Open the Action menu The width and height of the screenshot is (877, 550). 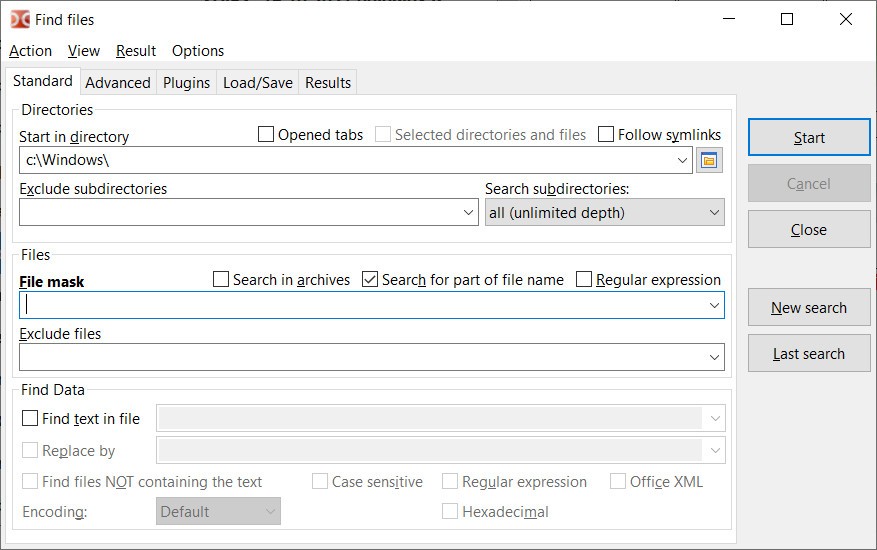click(x=30, y=51)
